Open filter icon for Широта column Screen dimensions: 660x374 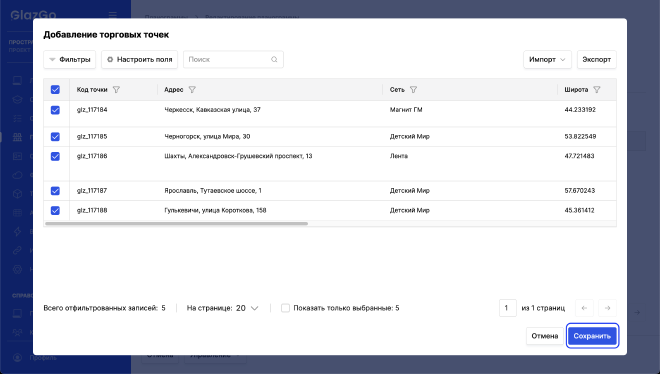coord(596,90)
